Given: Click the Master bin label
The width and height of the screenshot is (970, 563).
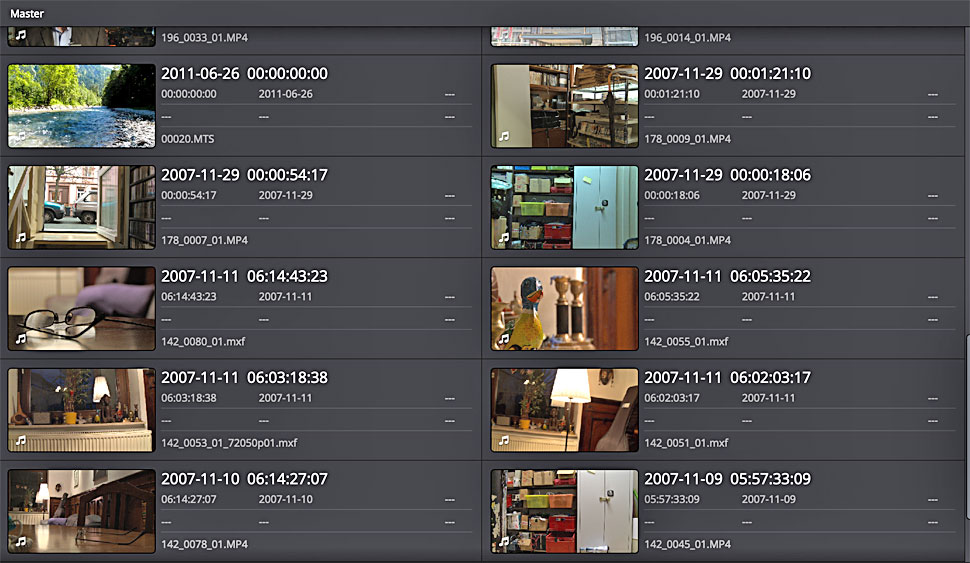Looking at the screenshot, I should click(x=27, y=13).
